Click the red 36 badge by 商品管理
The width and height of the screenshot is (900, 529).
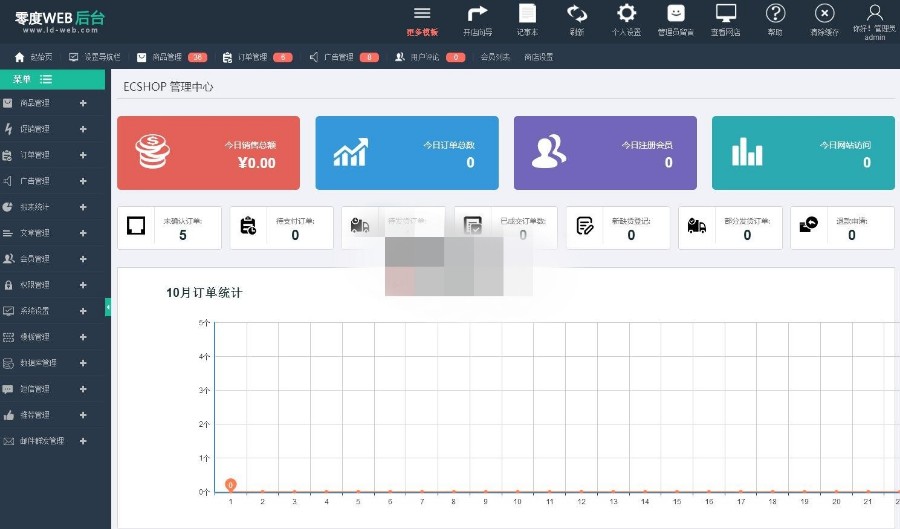pos(197,57)
